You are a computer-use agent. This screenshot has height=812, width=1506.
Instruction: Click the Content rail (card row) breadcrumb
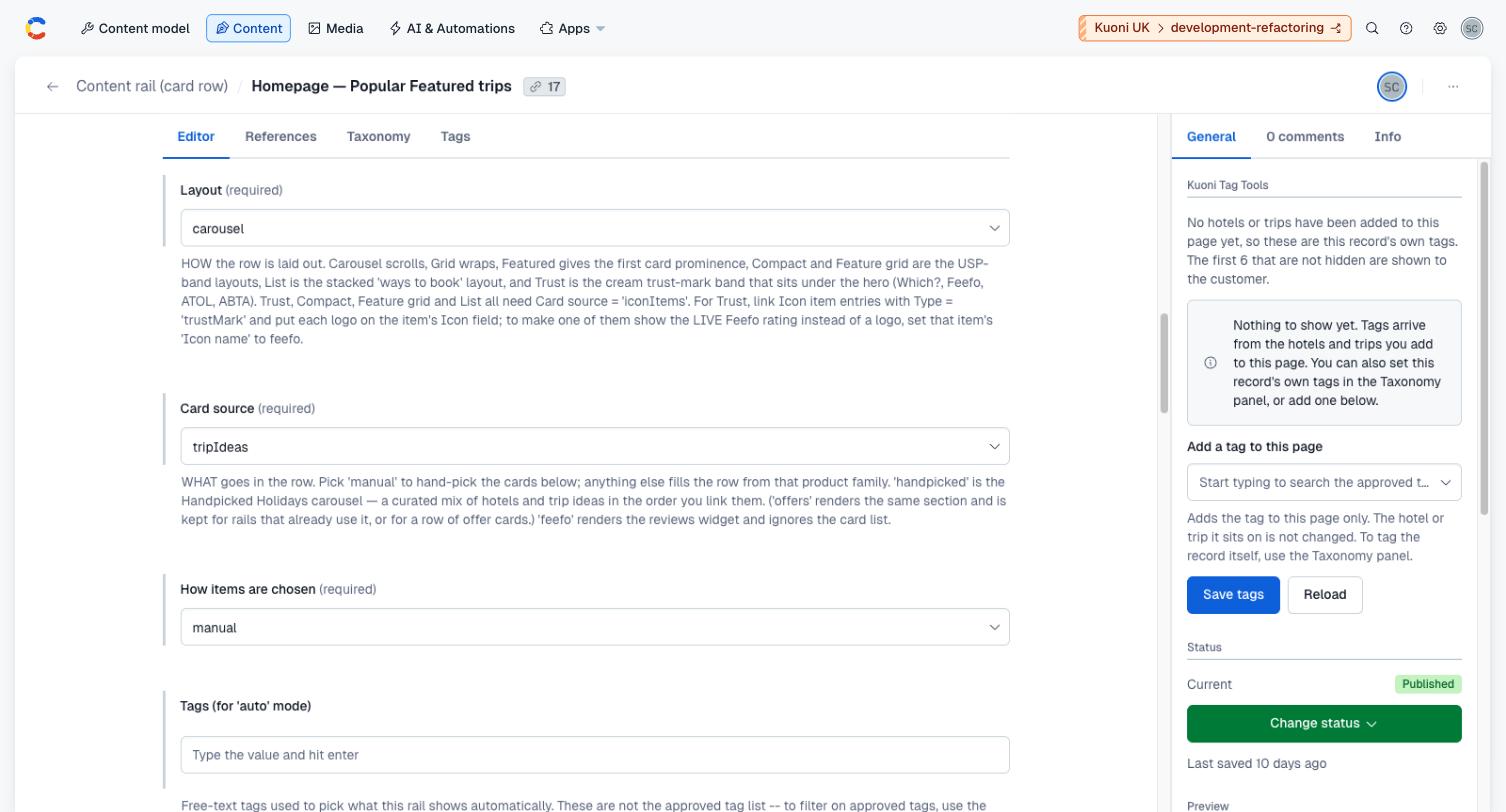(x=152, y=86)
